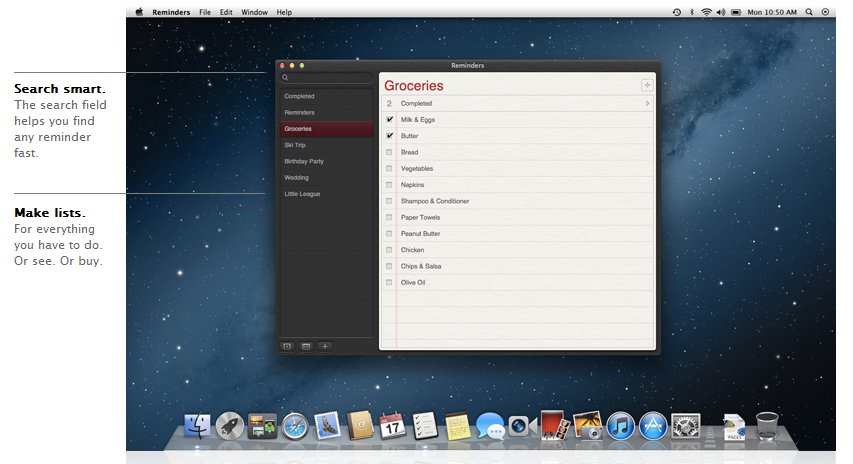Open the Apple menu
The image size is (853, 464).
pyautogui.click(x=139, y=12)
